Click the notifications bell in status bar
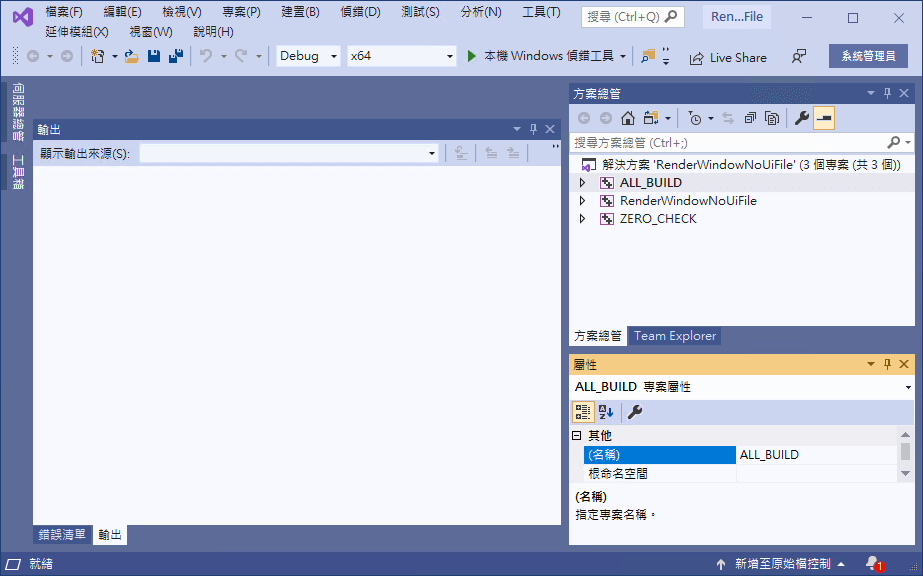 (874, 564)
